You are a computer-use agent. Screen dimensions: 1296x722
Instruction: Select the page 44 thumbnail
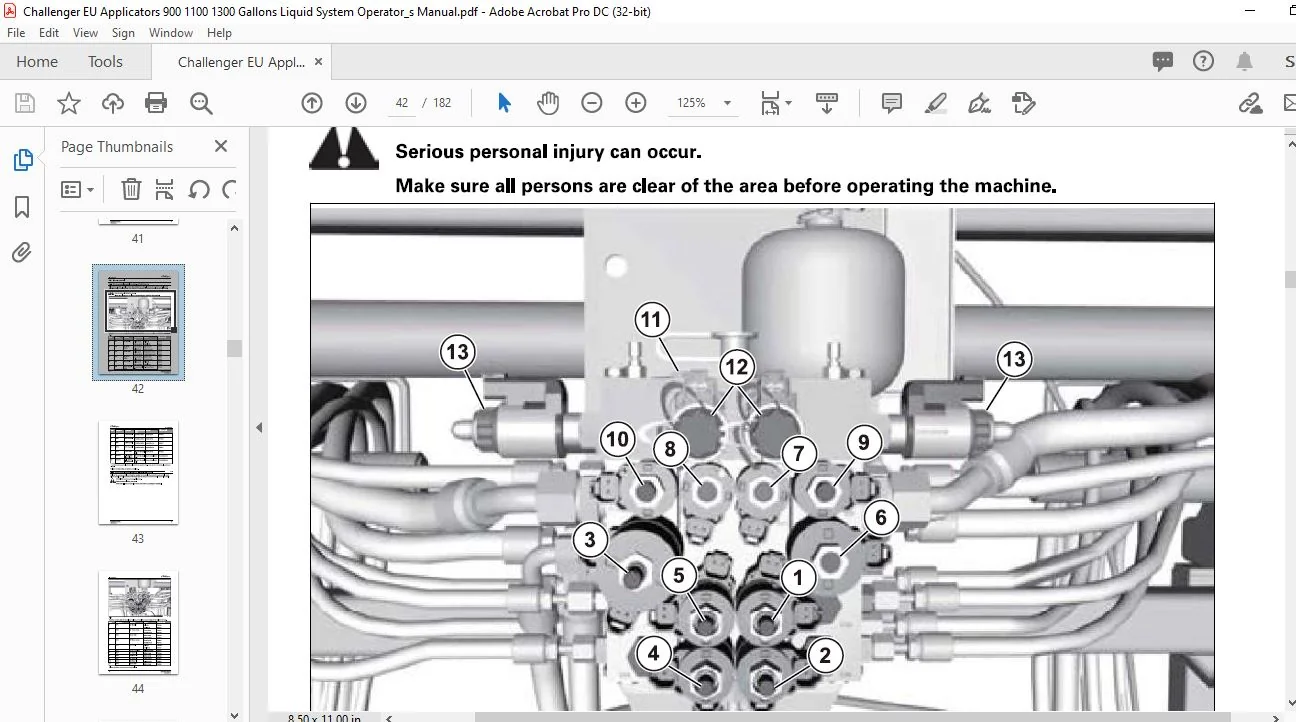pyautogui.click(x=138, y=622)
